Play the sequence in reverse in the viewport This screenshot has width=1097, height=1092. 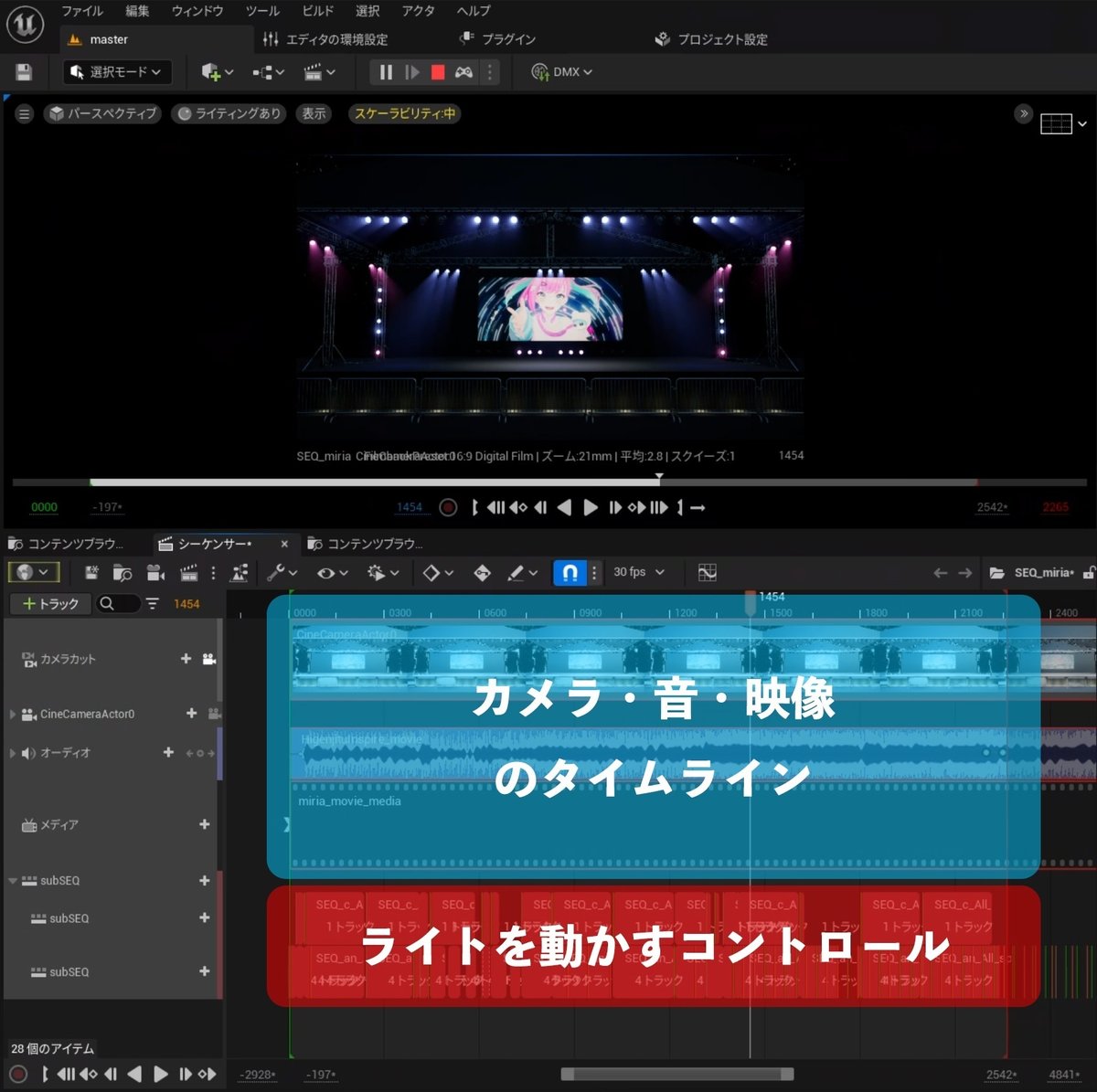pyautogui.click(x=564, y=507)
